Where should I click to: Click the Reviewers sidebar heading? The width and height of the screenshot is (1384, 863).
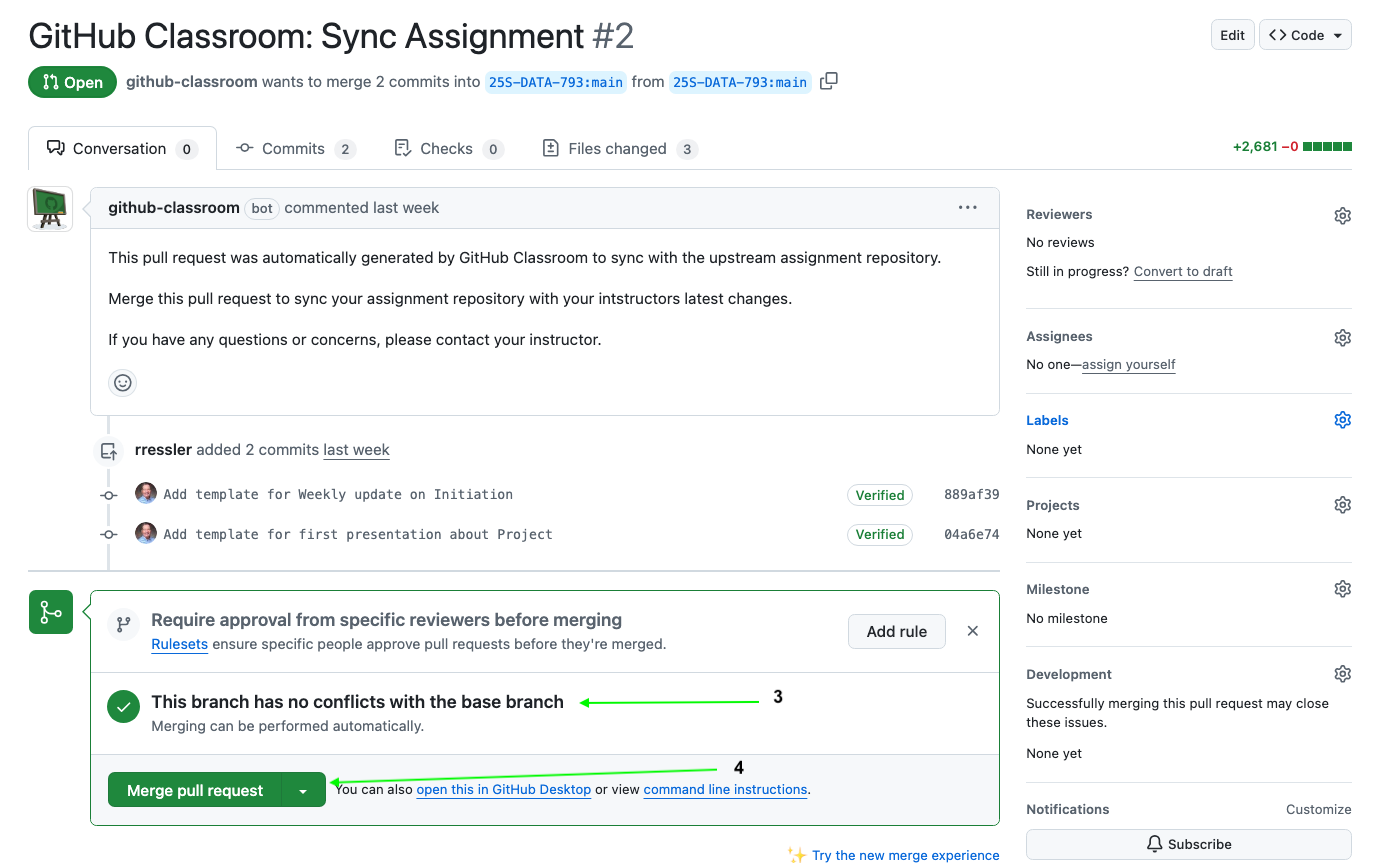click(x=1059, y=214)
